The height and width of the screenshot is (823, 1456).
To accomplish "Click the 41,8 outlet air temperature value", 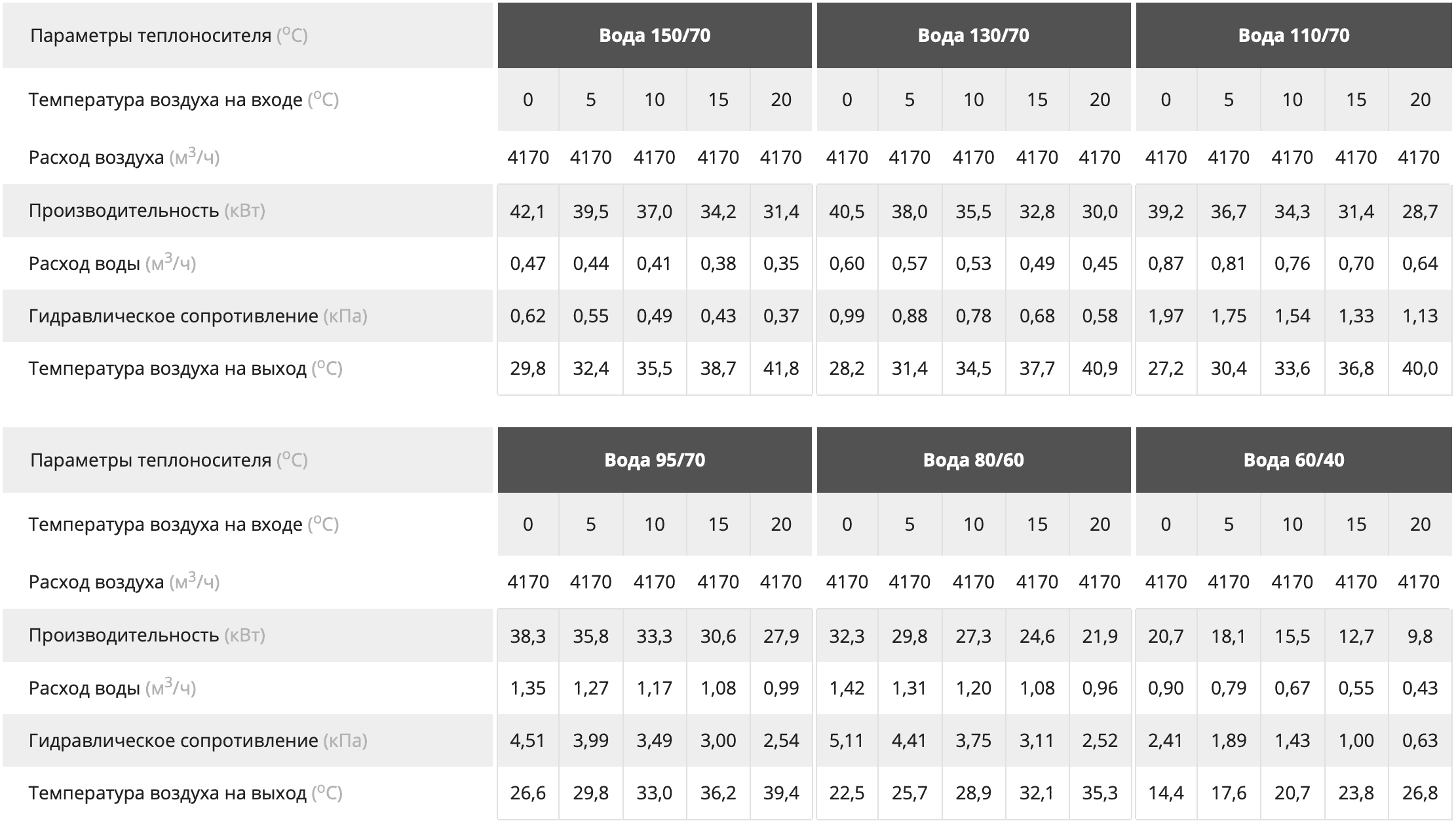I will point(781,369).
